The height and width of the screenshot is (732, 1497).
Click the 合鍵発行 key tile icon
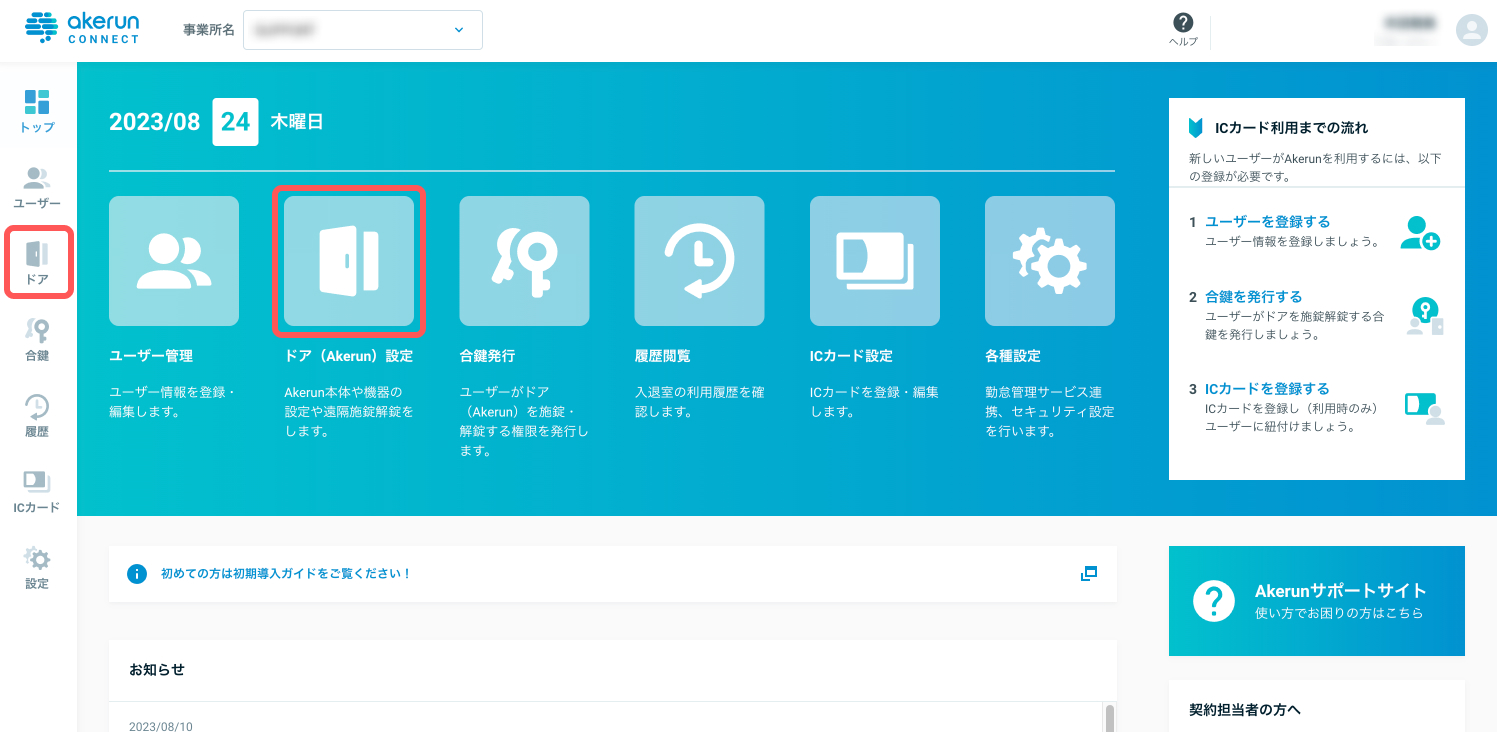click(524, 261)
